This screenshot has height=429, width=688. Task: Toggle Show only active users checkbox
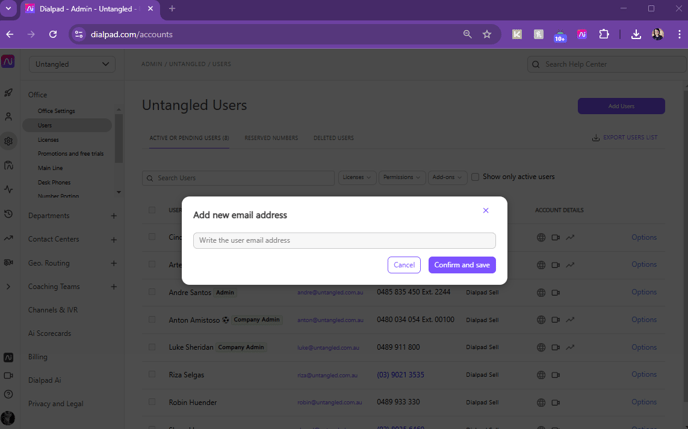coord(475,177)
